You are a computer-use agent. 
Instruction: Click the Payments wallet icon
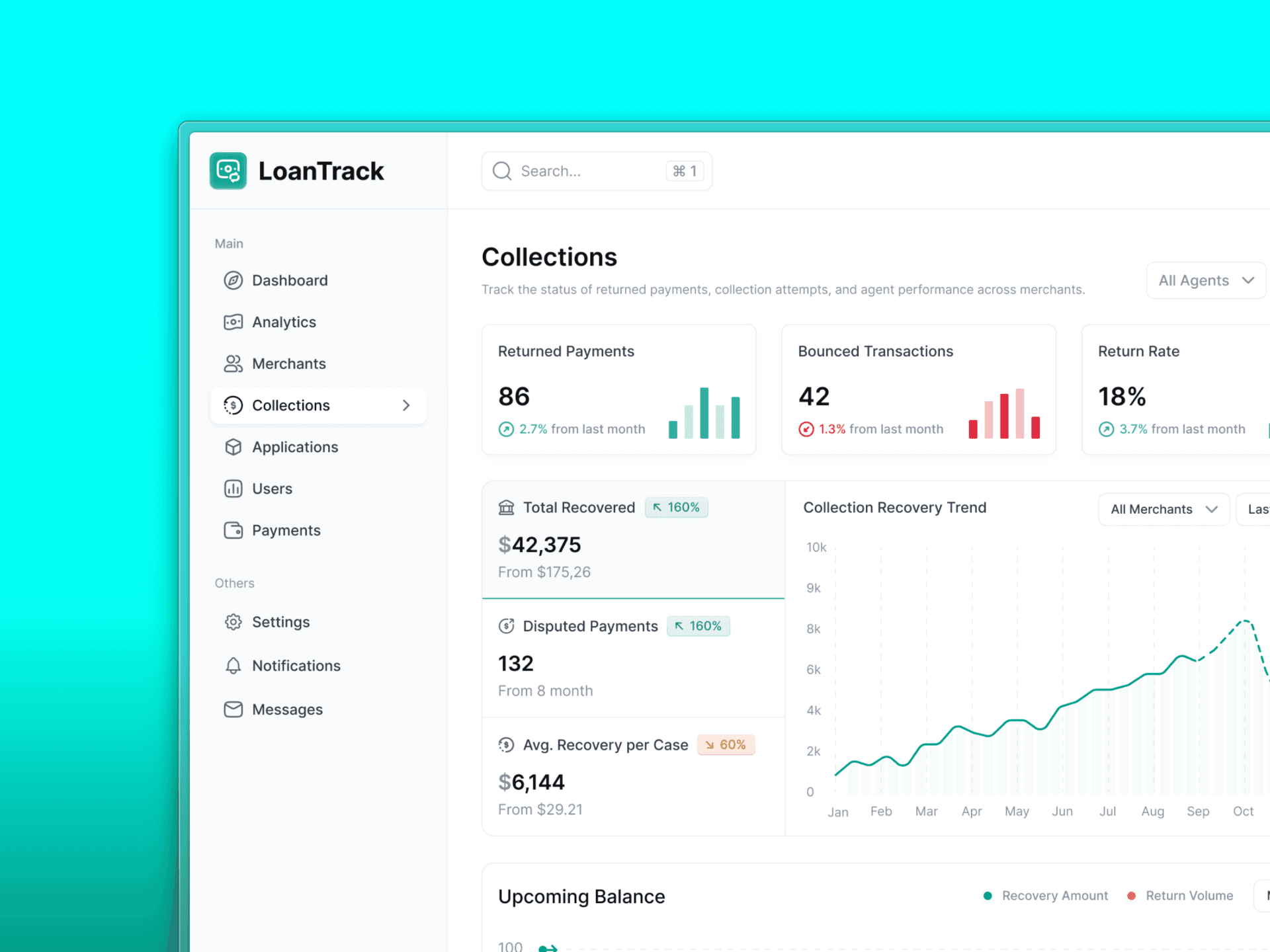tap(233, 530)
